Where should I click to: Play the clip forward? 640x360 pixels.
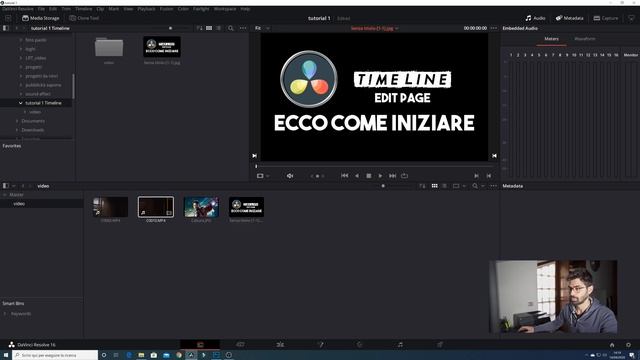click(380, 176)
